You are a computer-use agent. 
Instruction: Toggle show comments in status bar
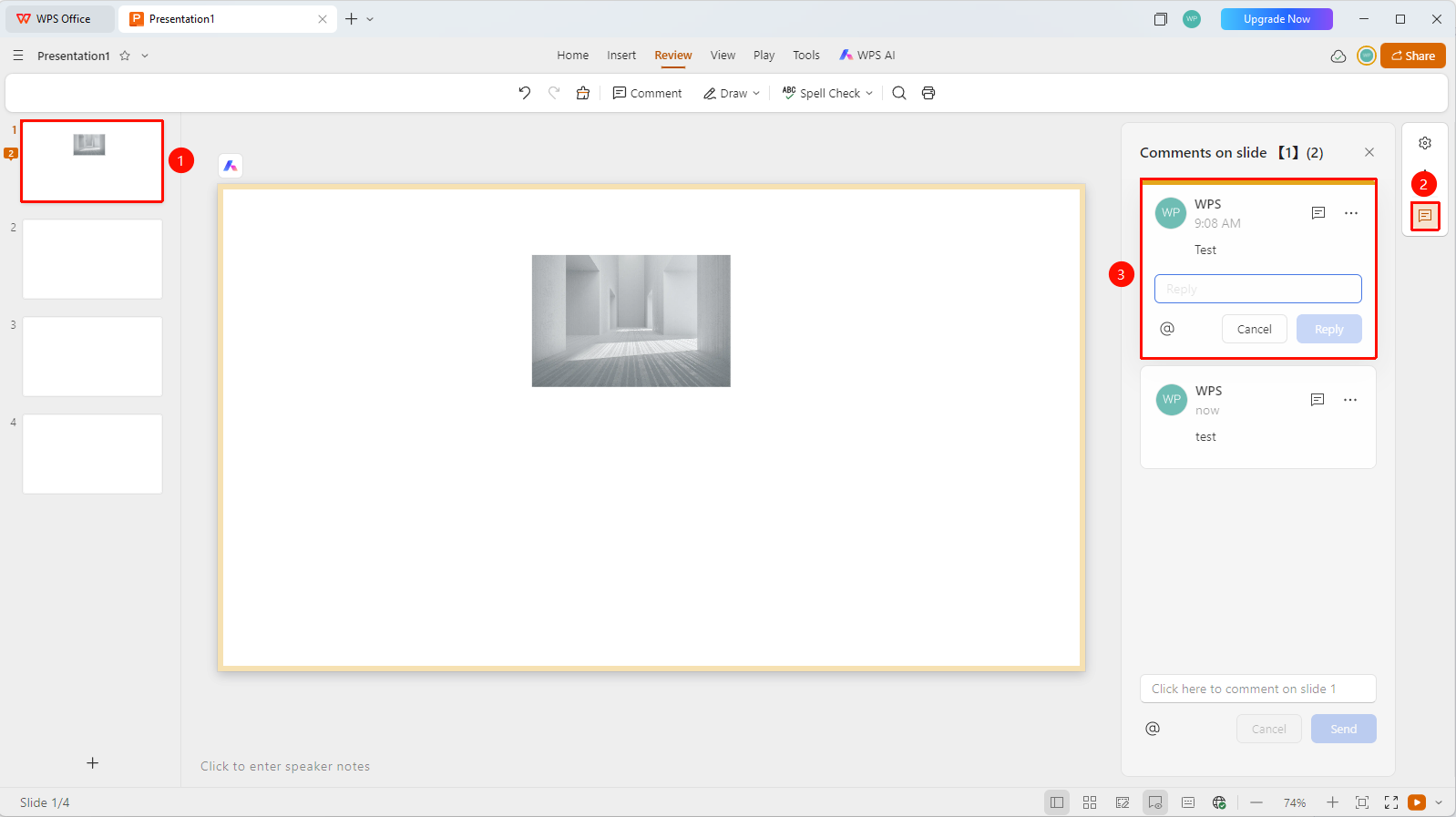[1155, 802]
